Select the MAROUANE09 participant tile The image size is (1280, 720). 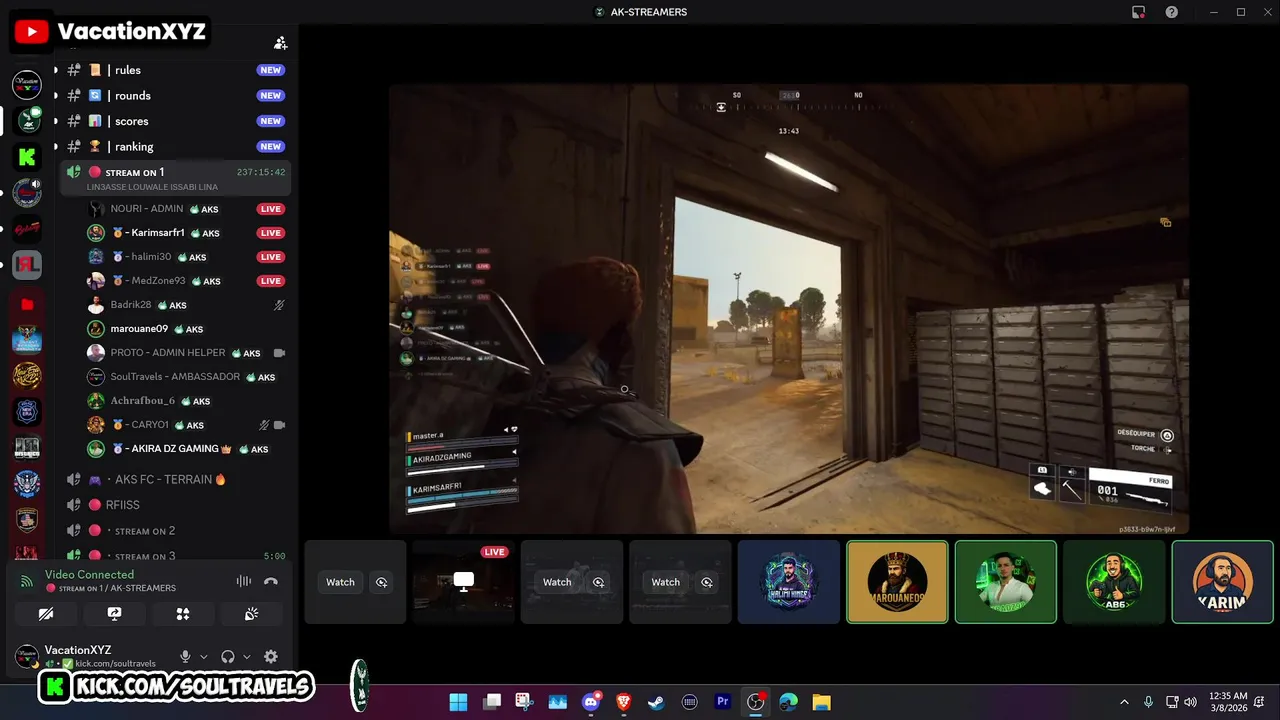point(897,582)
